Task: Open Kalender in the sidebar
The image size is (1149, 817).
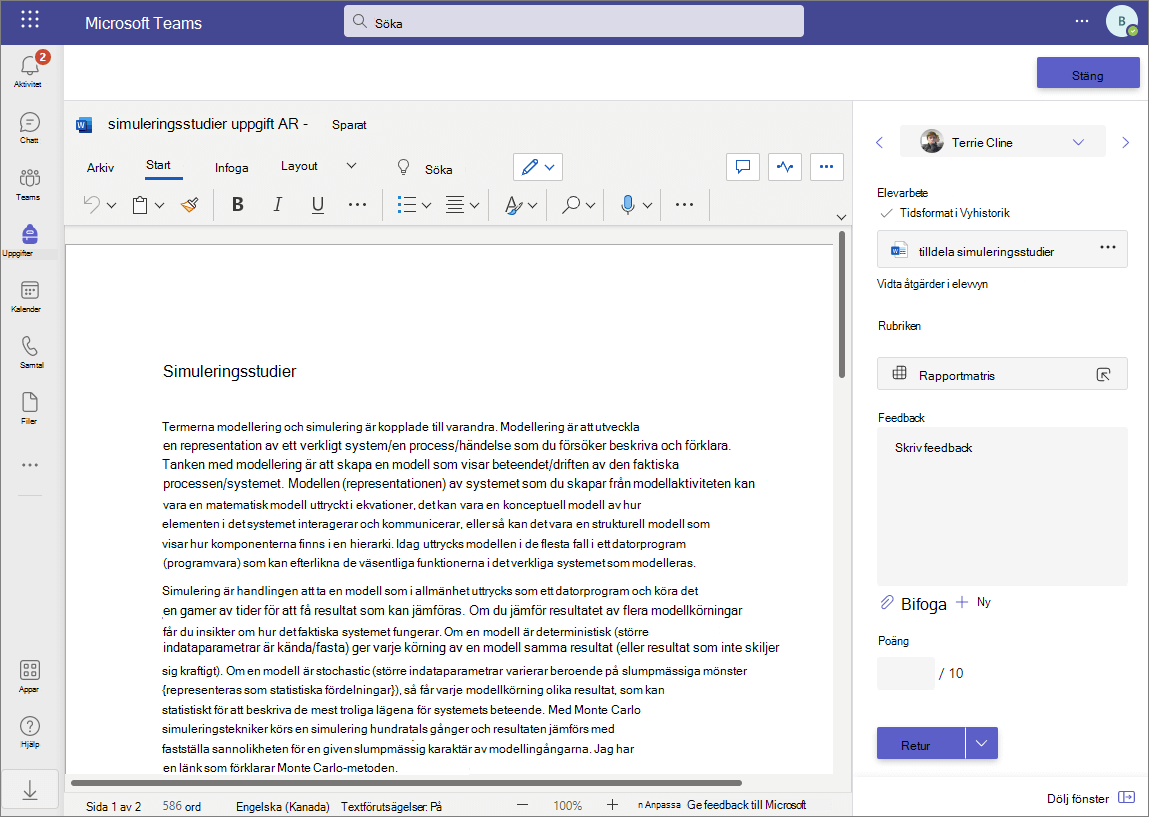Action: [x=29, y=296]
